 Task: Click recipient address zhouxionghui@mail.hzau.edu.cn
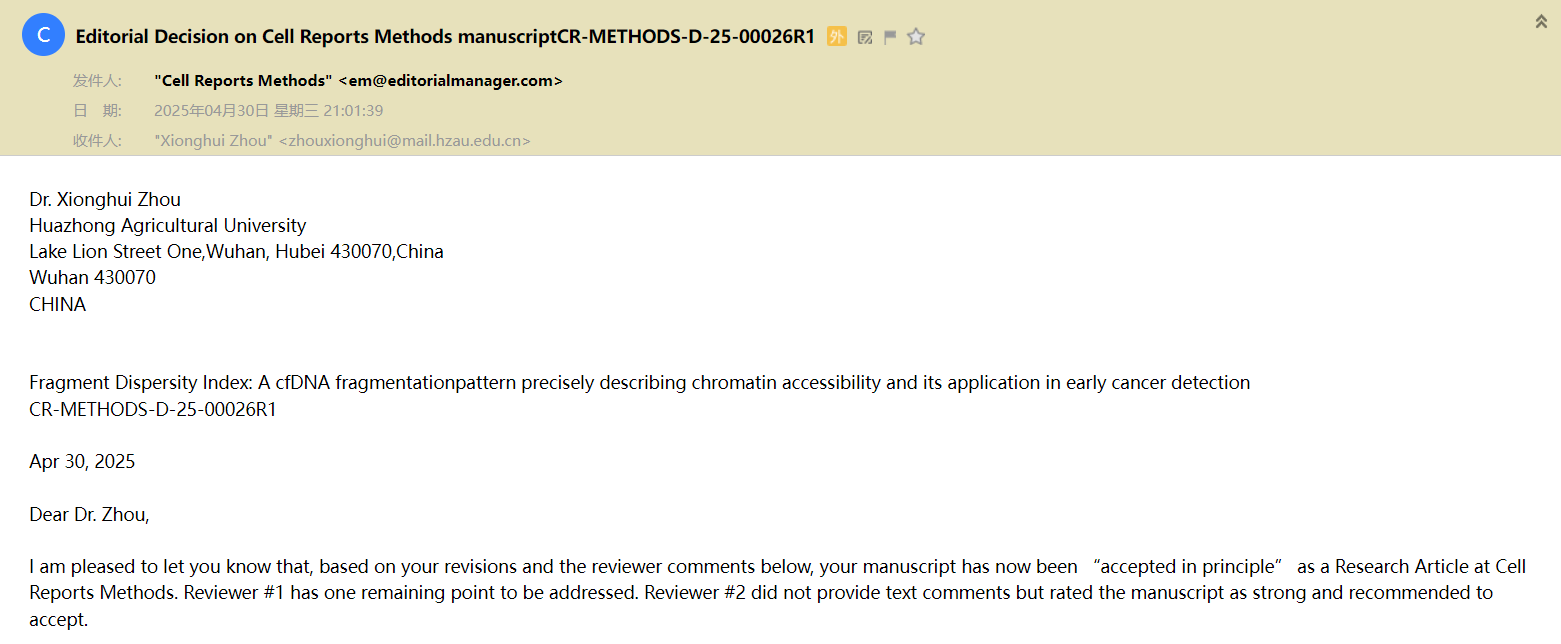click(x=404, y=141)
